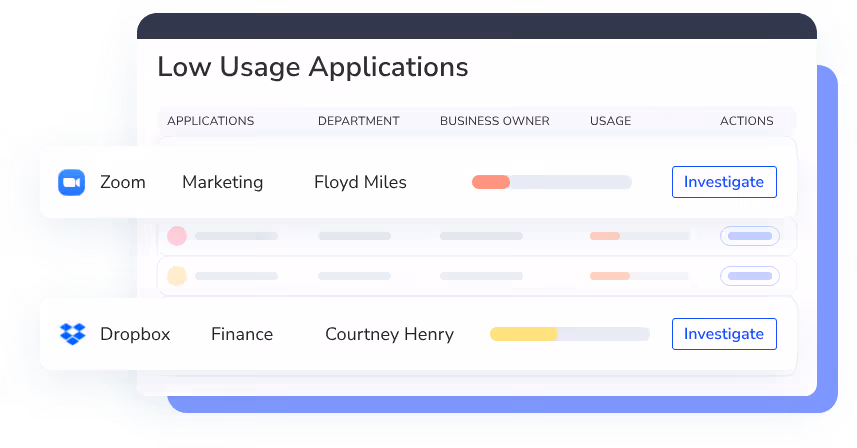Open business owner Floyd Miles

click(360, 182)
